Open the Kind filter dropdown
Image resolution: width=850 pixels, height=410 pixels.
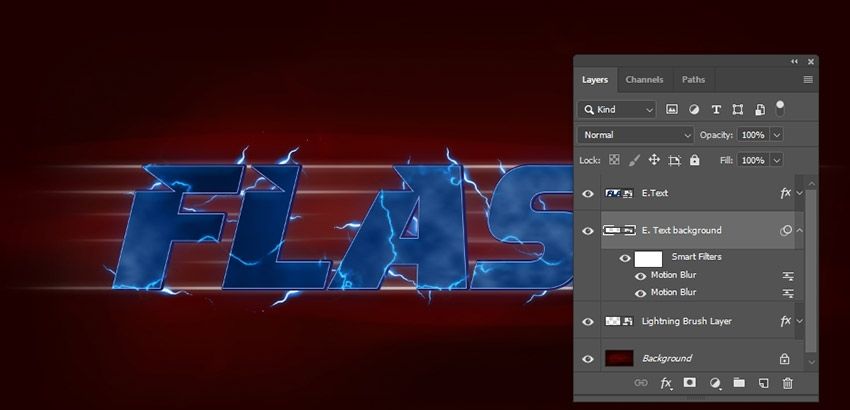(x=617, y=110)
